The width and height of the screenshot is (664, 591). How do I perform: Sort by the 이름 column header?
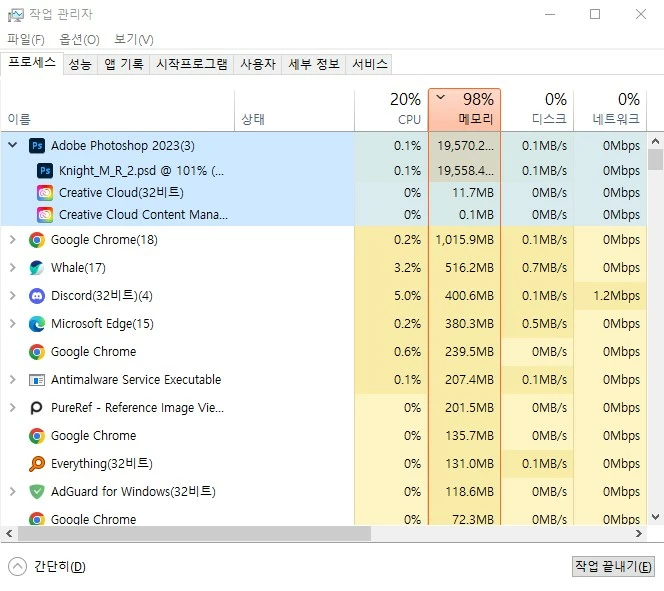[118, 110]
